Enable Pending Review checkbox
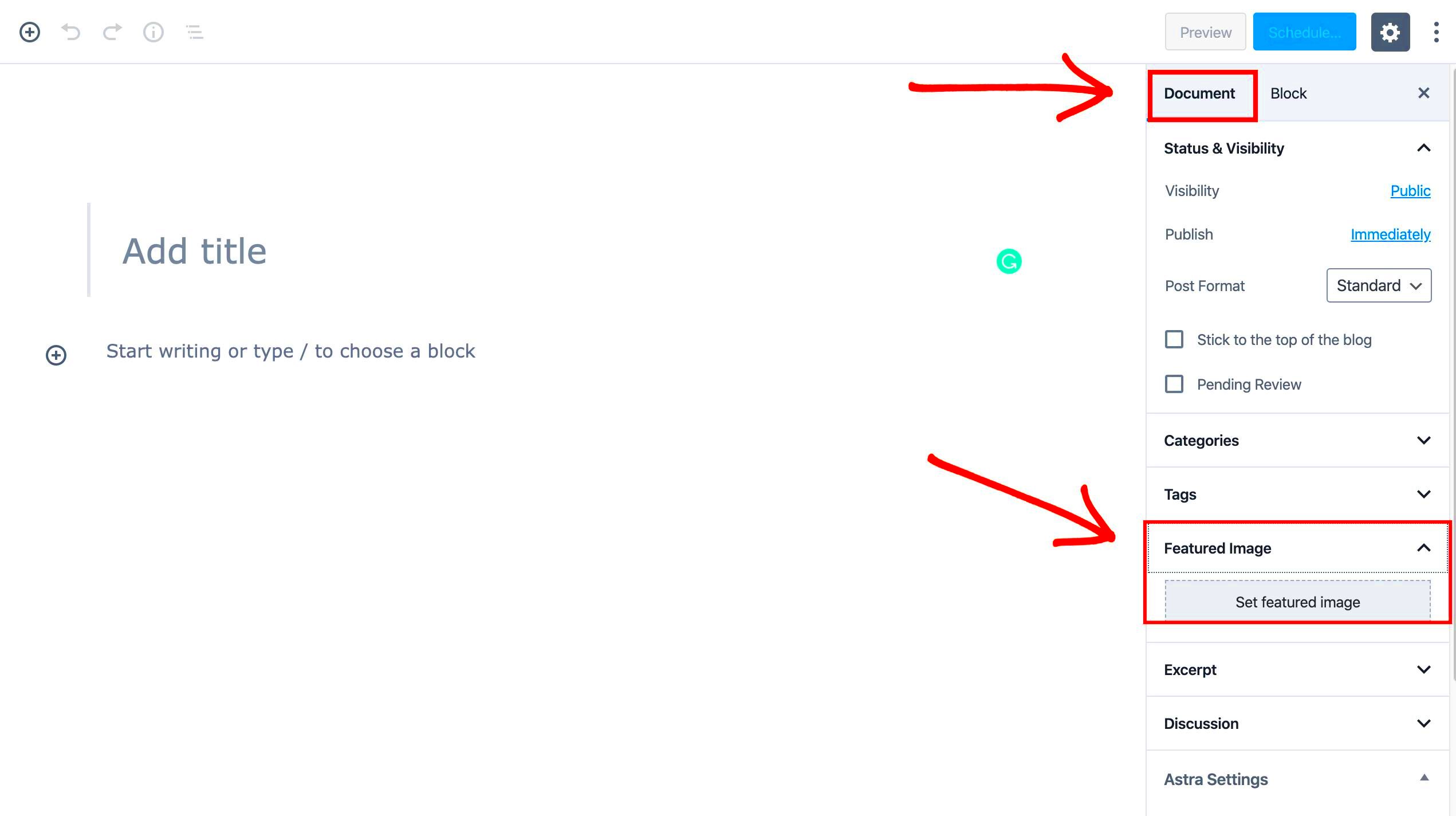The height and width of the screenshot is (816, 1456). click(1175, 383)
